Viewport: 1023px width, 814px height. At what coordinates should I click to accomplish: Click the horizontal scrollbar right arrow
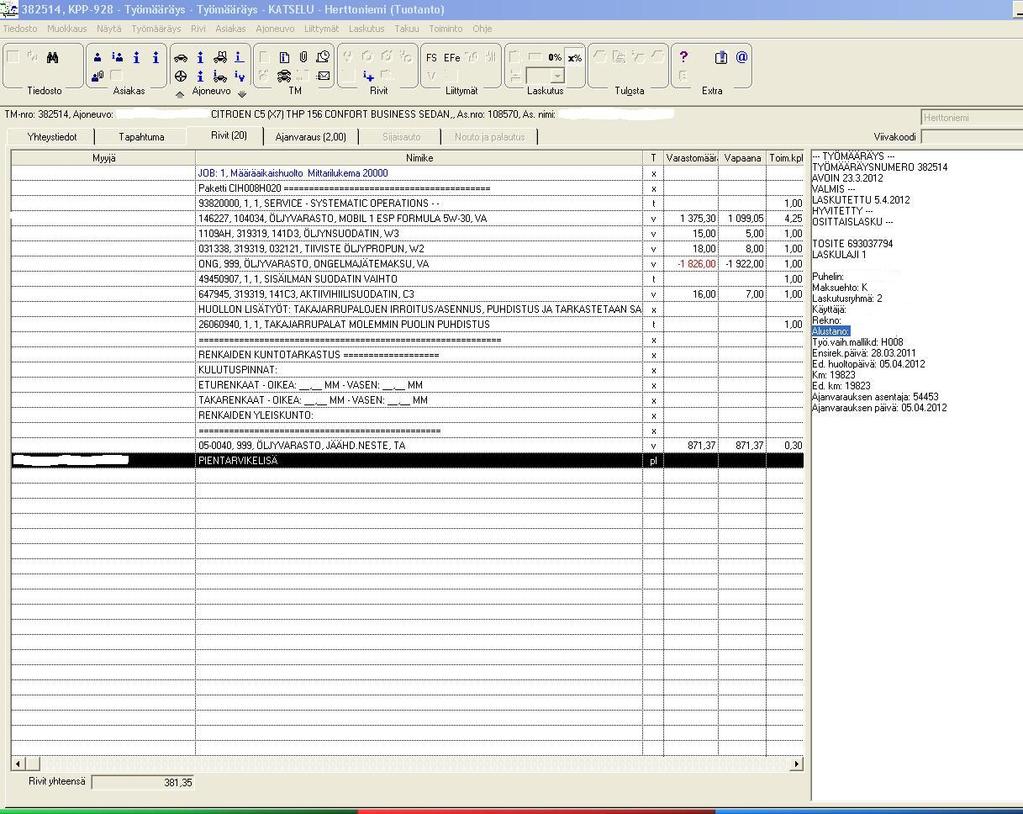[x=796, y=763]
